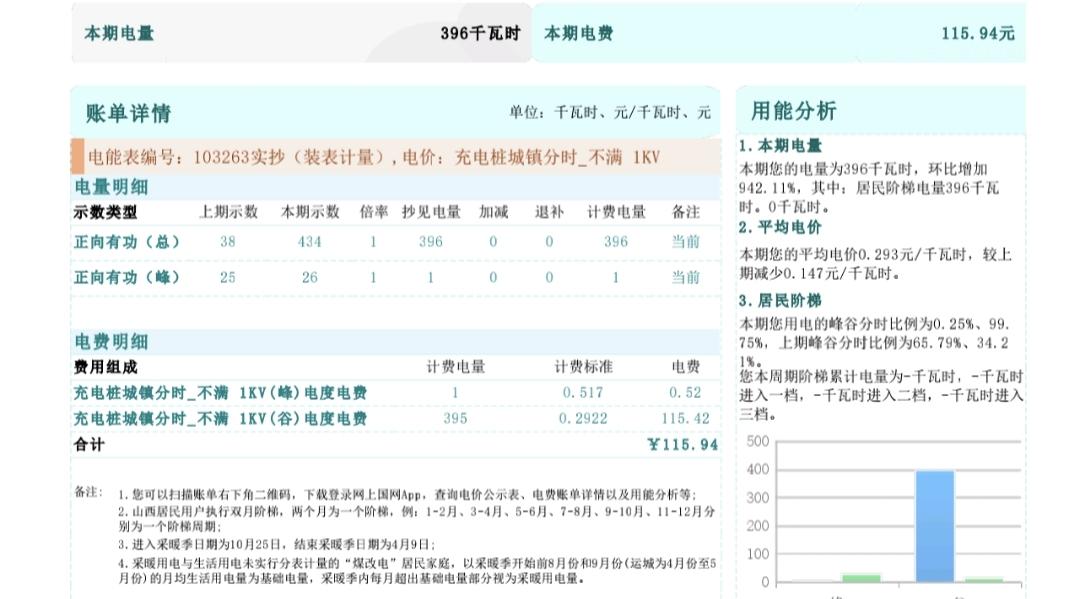This screenshot has height=599, width=1080.
Task: Click the valley rate value 0.2922
Action: click(x=583, y=419)
